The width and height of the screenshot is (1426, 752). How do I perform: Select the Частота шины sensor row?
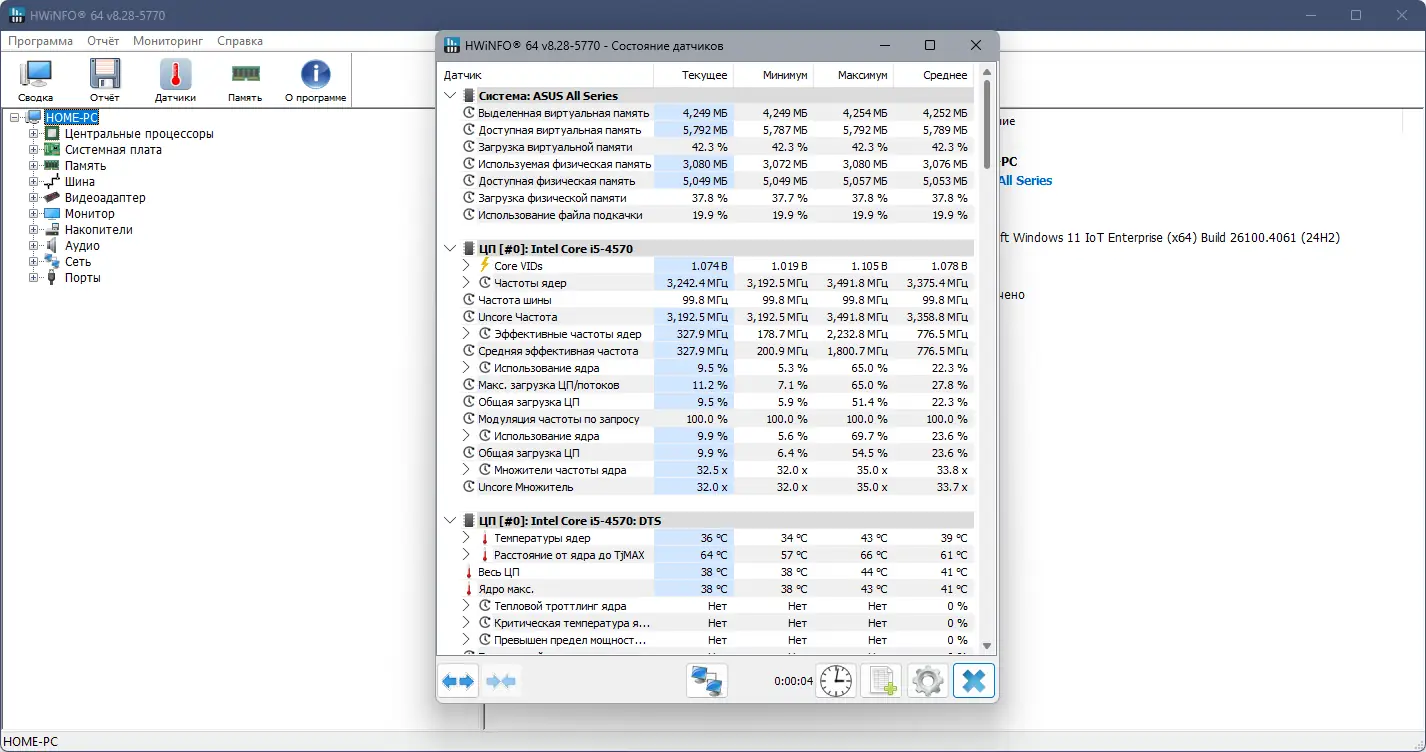pyautogui.click(x=706, y=300)
